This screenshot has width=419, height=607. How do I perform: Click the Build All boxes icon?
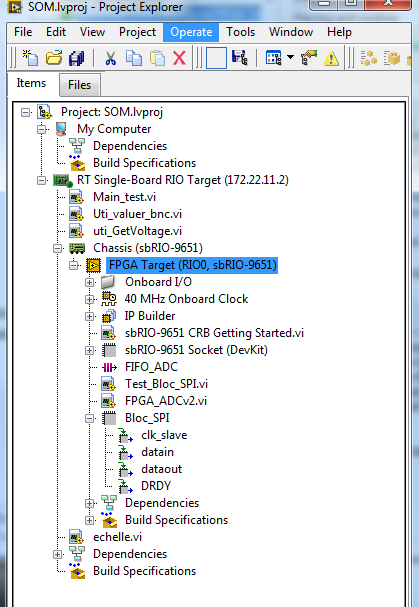(x=368, y=58)
